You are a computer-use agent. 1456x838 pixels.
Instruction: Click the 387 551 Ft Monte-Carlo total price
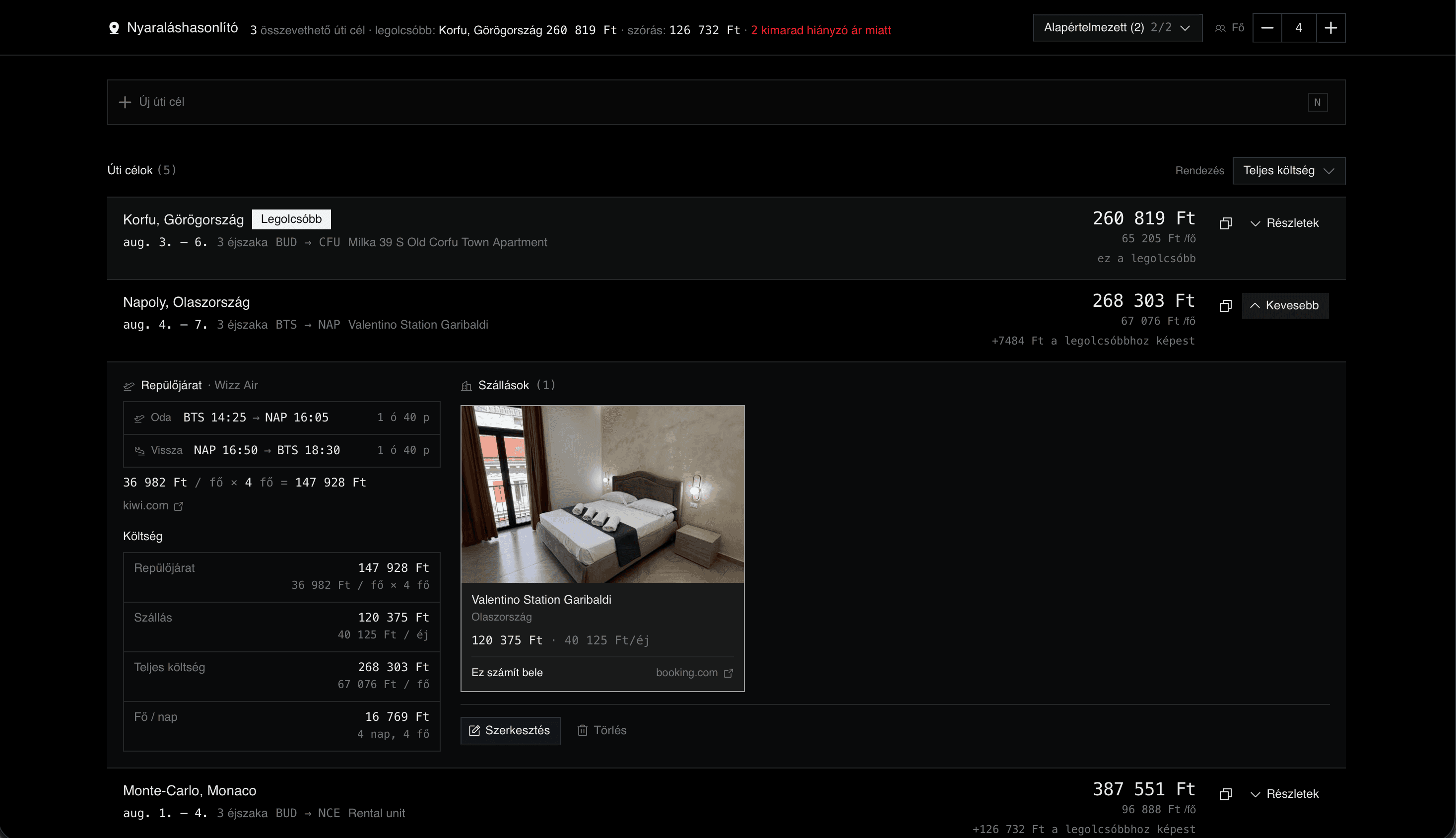[1144, 789]
